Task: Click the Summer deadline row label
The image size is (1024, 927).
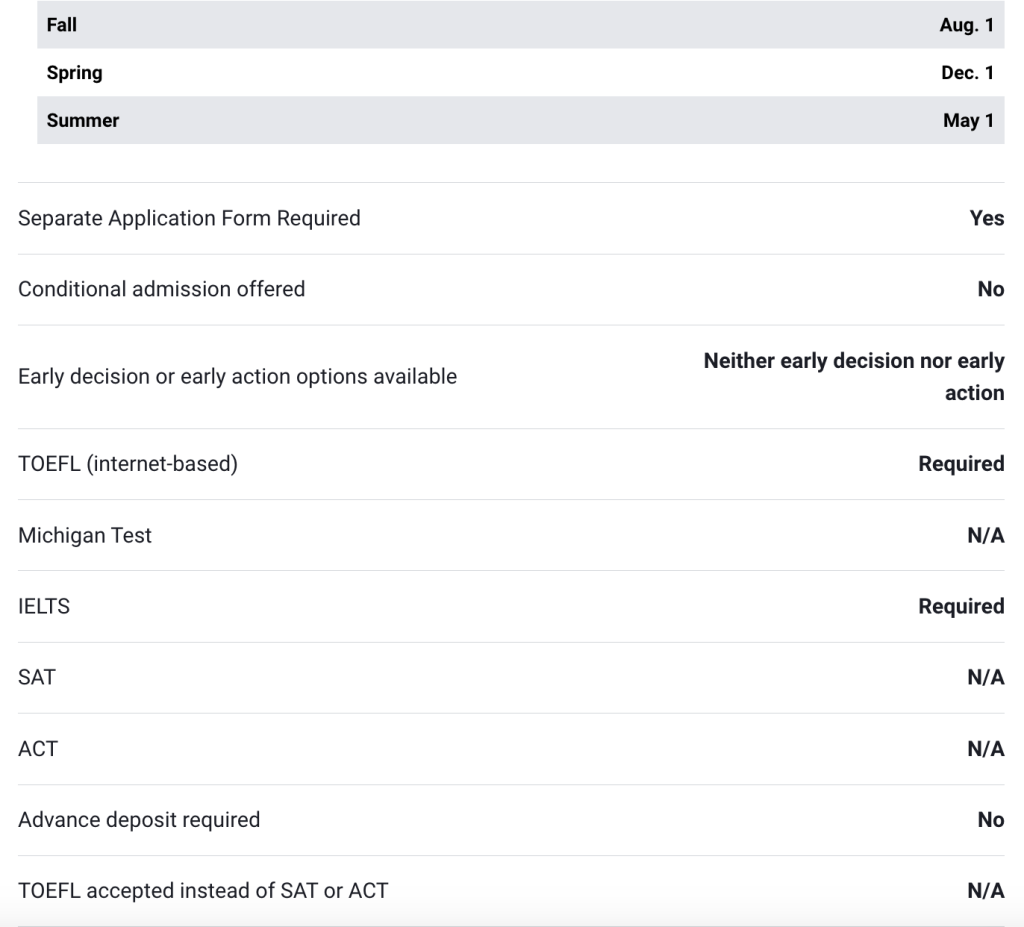Action: tap(83, 121)
